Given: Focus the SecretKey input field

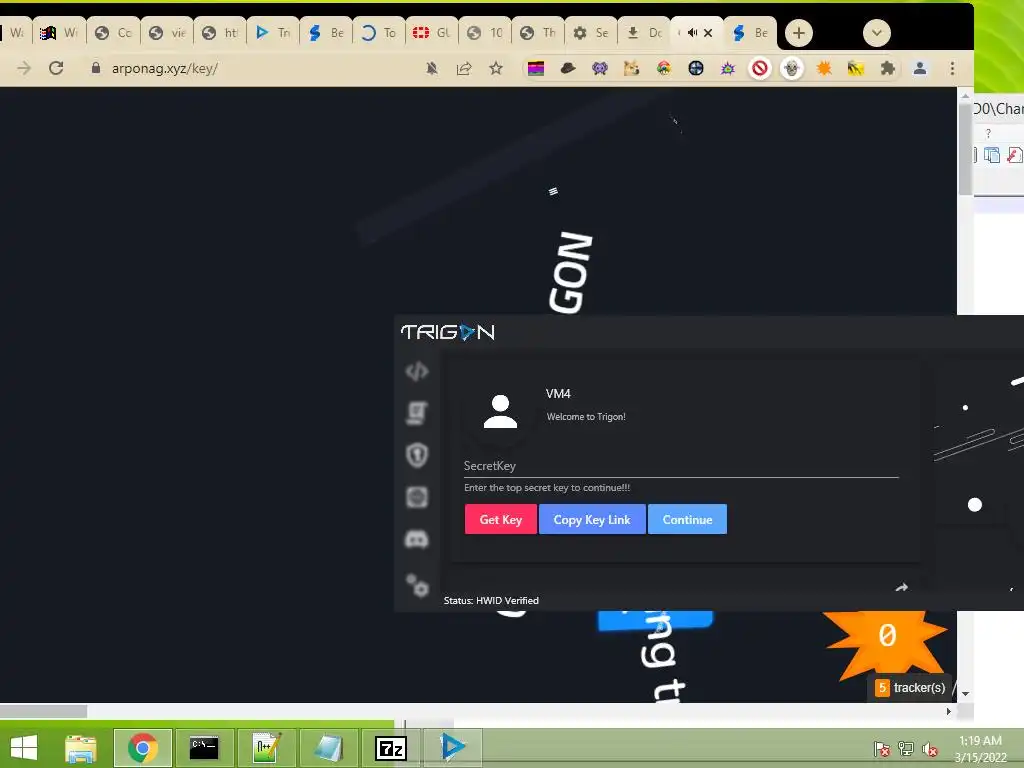Looking at the screenshot, I should pos(681,466).
